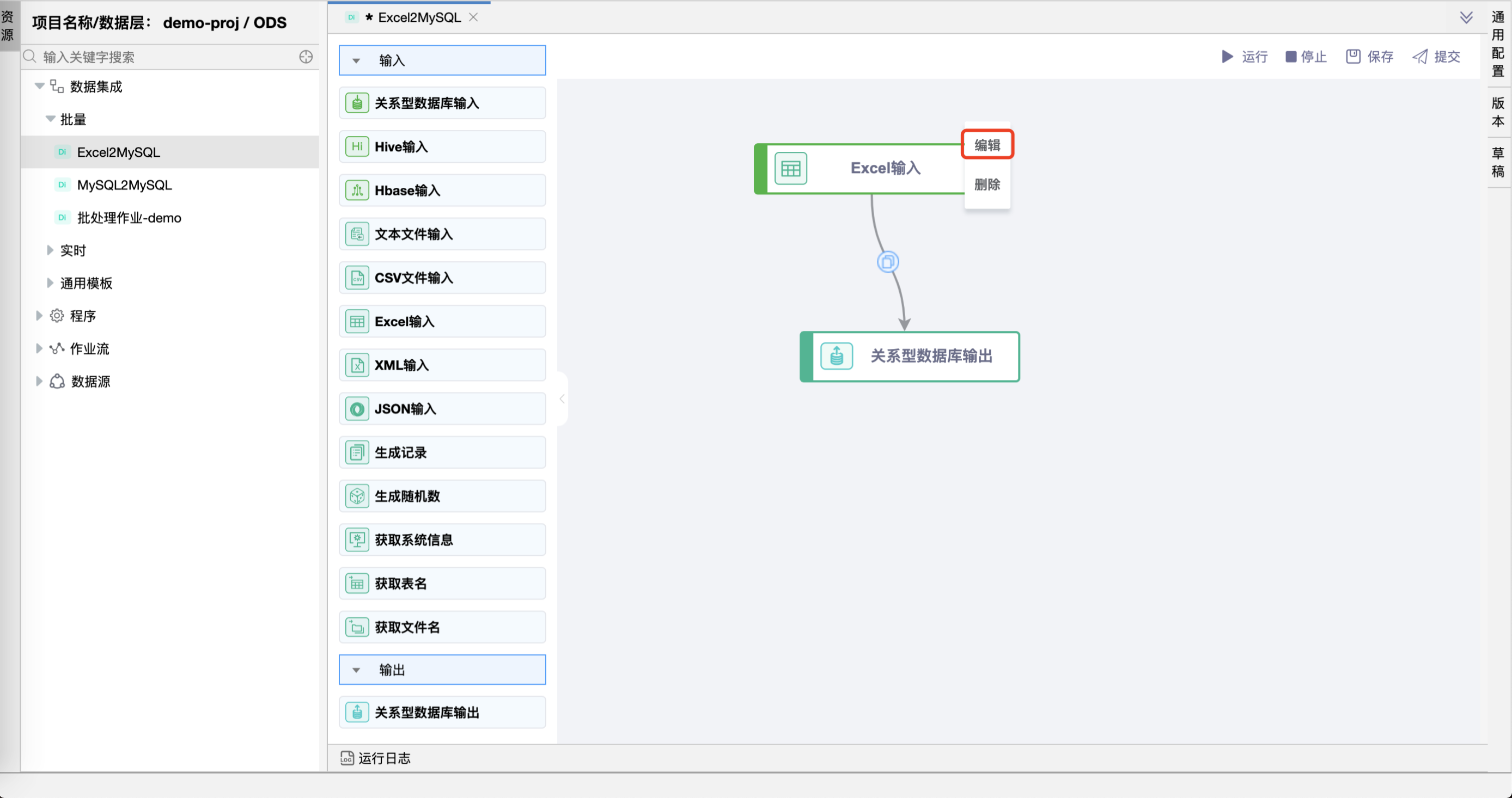Click the copy icon on the connection line

point(887,262)
